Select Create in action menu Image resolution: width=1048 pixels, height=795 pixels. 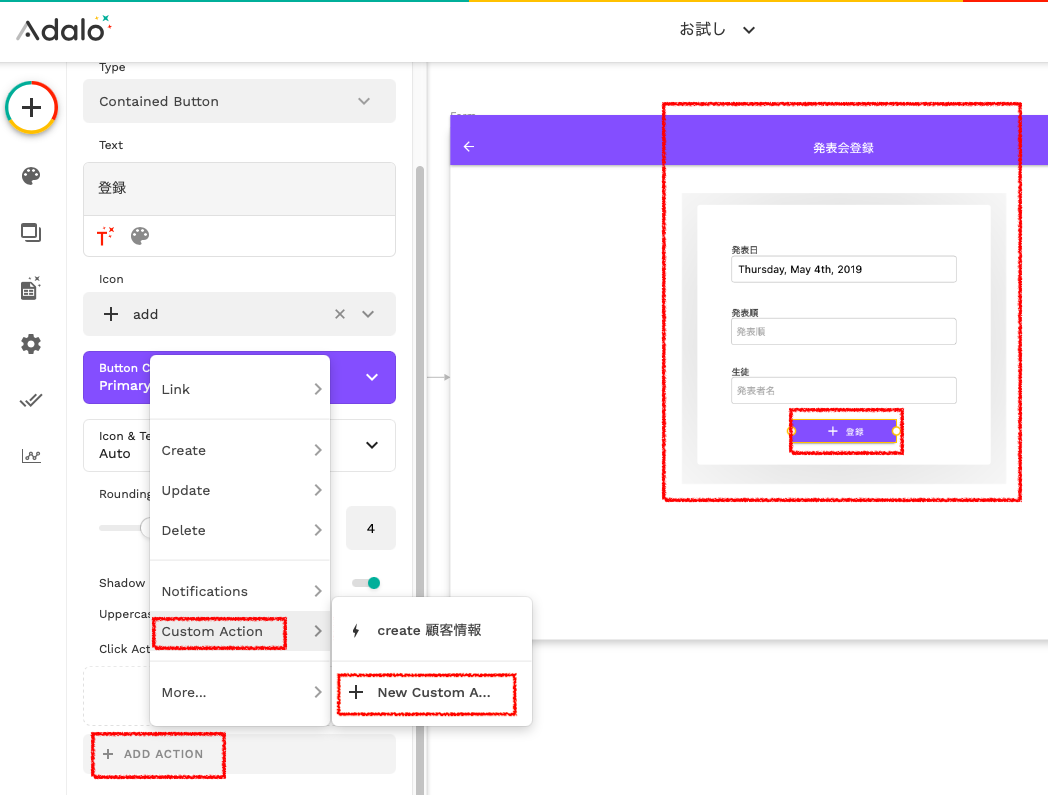coord(240,451)
